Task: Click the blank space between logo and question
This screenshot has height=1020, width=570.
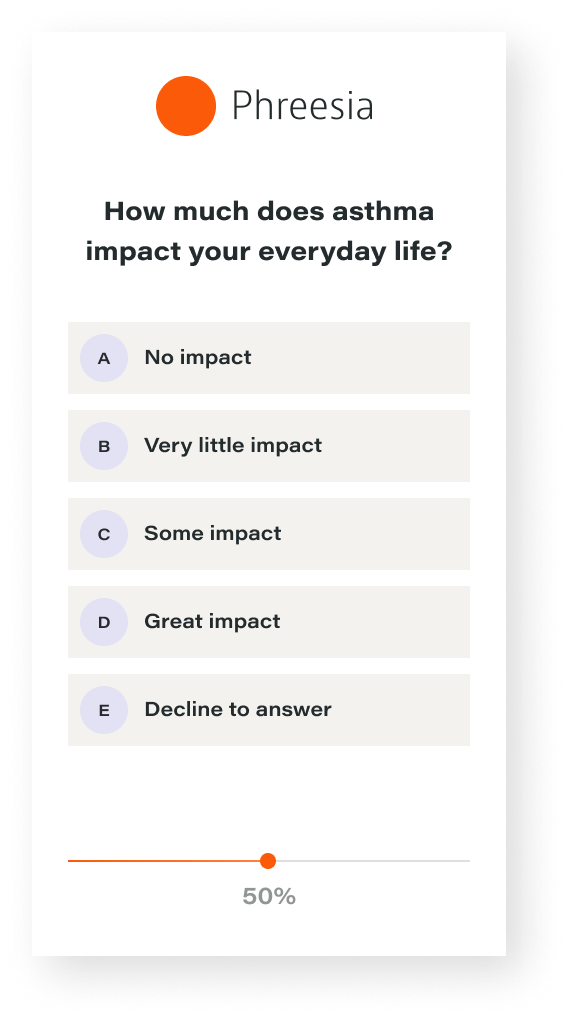Action: [269, 166]
